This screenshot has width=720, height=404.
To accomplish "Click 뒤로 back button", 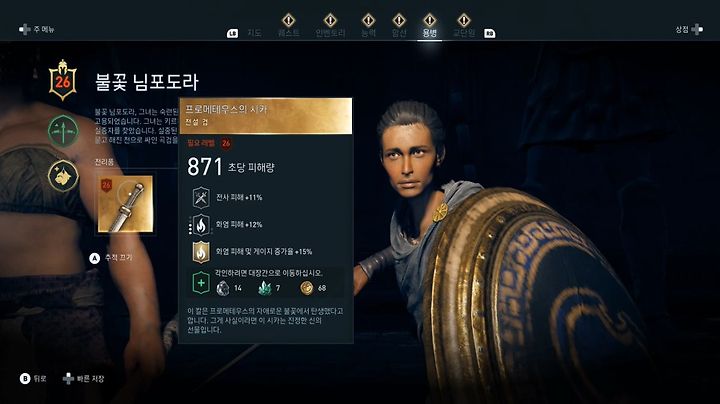I will 33,378.
